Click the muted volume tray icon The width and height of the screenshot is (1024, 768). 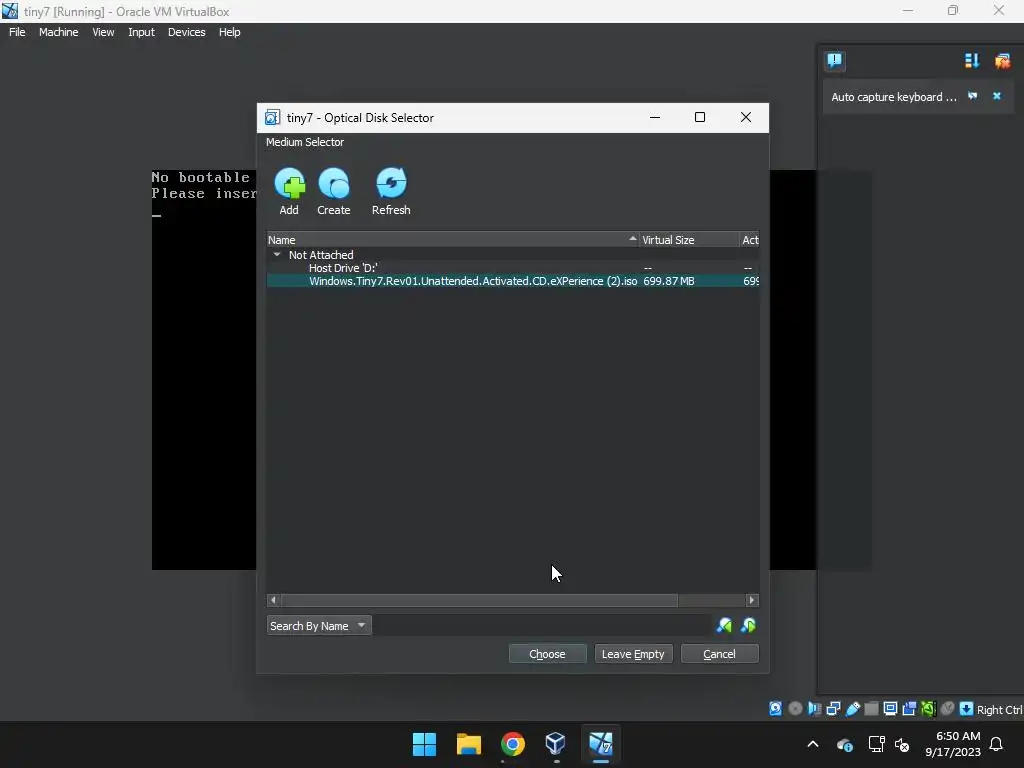click(x=903, y=744)
